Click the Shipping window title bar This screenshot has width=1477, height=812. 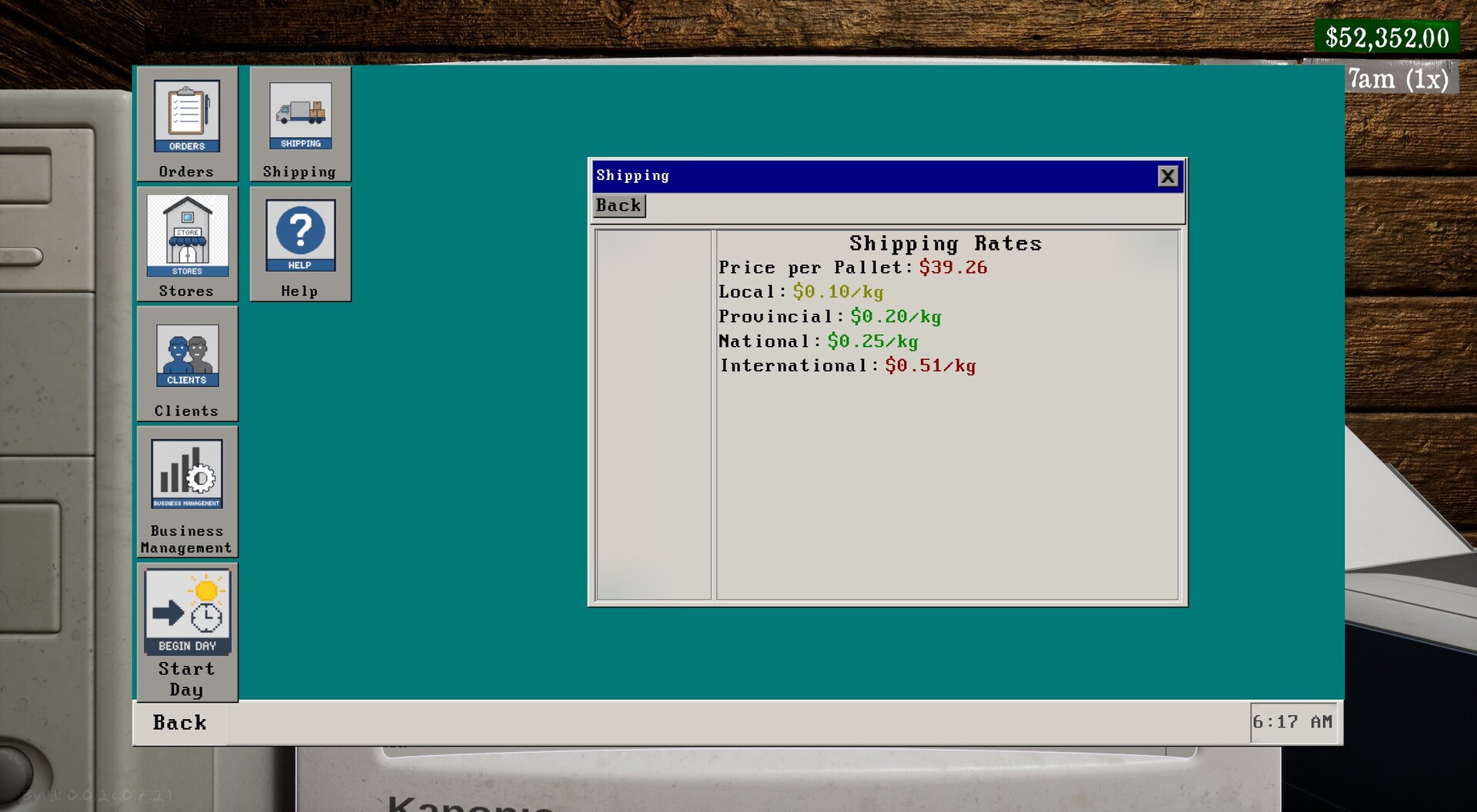point(846,175)
